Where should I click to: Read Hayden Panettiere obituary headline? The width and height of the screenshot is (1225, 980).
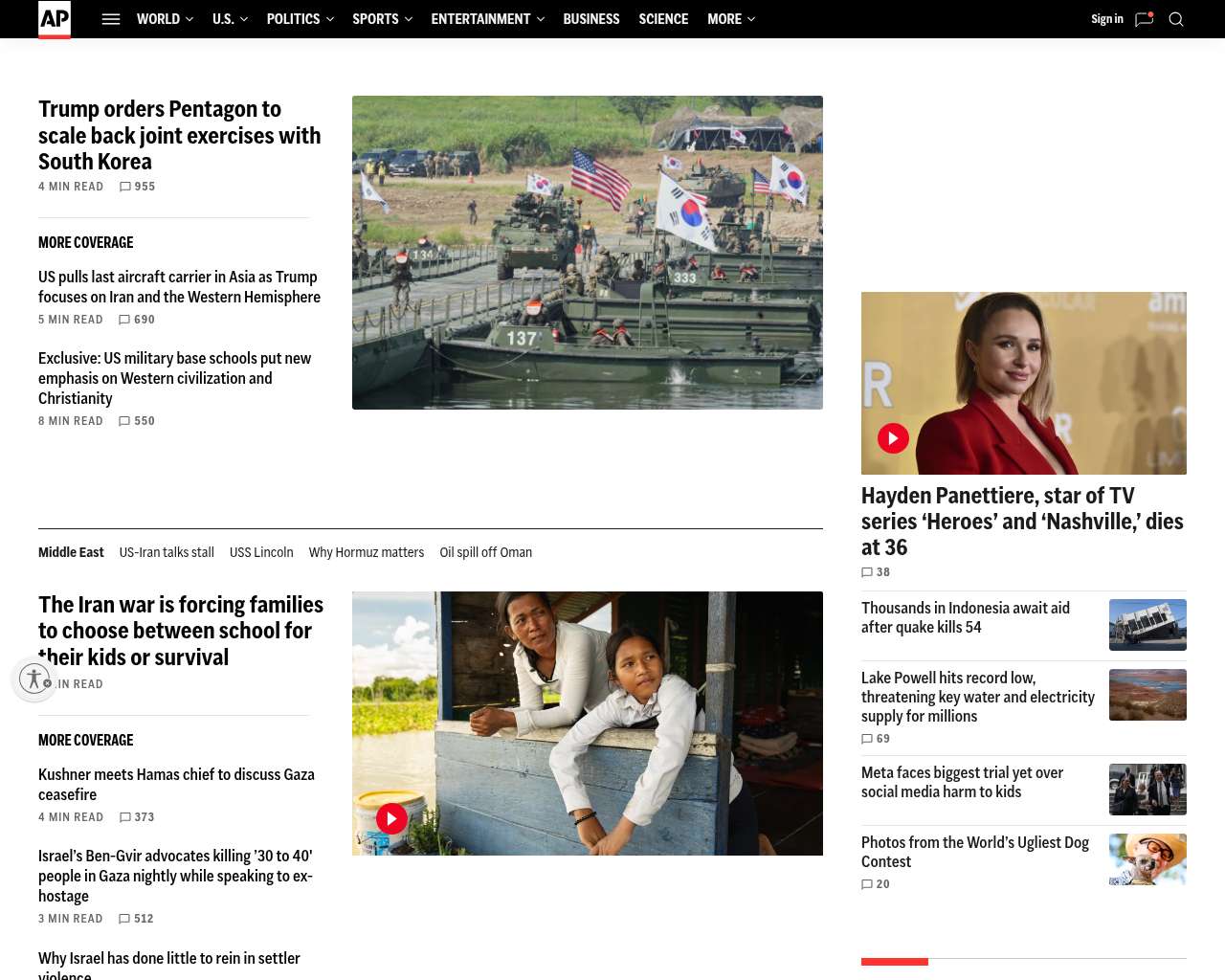[x=1022, y=522]
